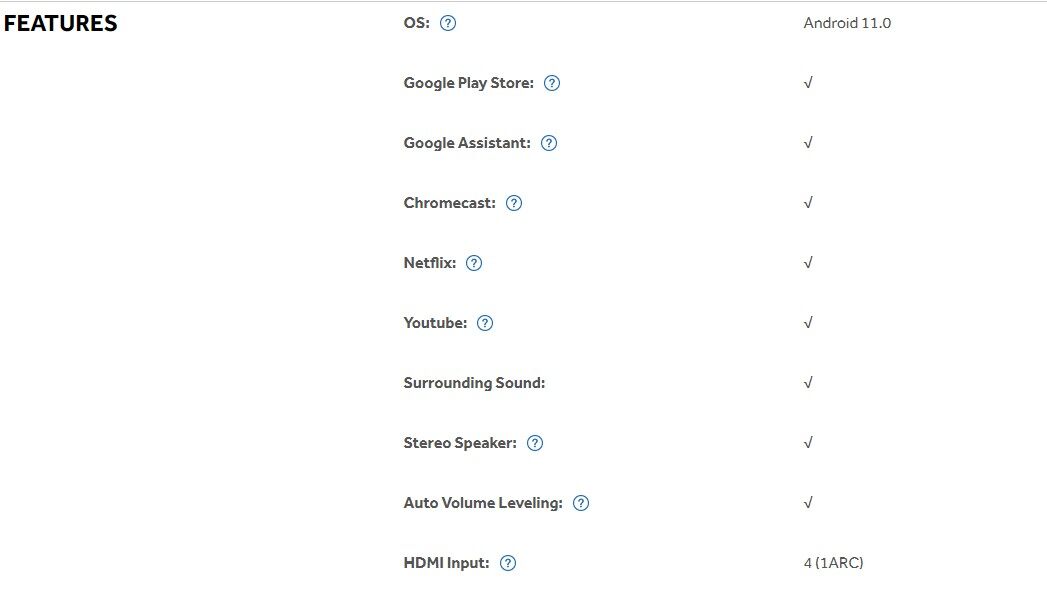Screen dimensions: 1047x596
Task: Click the help icon next to OS
Action: coord(448,23)
